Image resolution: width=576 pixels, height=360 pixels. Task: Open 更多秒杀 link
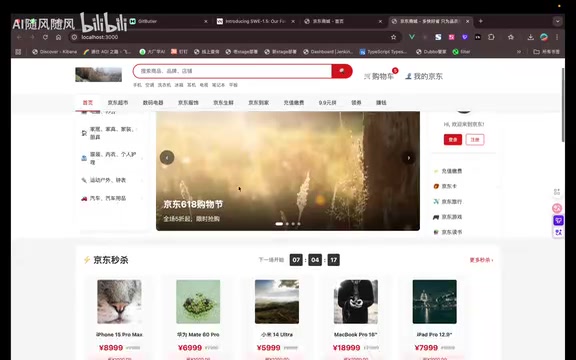(481, 260)
